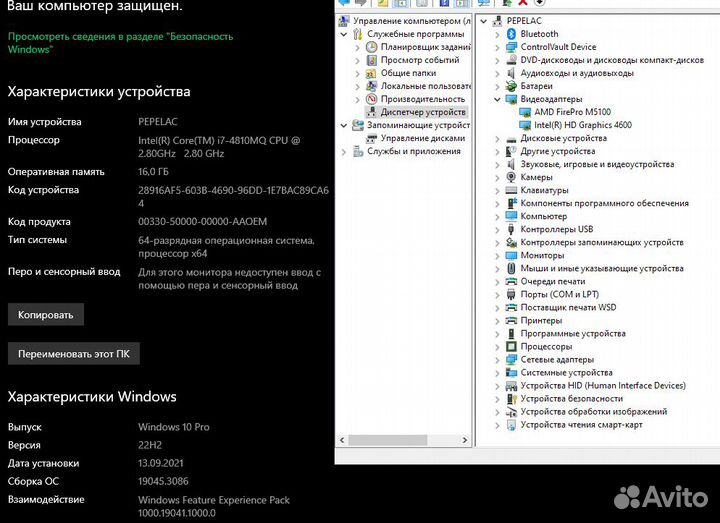Click the Просмотр событий icon

pyautogui.click(x=371, y=60)
